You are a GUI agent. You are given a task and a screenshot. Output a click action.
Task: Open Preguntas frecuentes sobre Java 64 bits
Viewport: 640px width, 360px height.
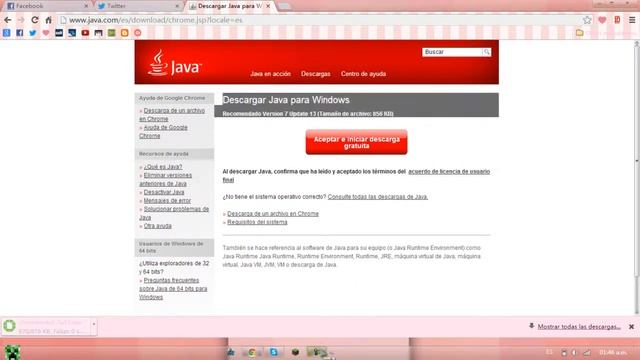[x=173, y=289]
